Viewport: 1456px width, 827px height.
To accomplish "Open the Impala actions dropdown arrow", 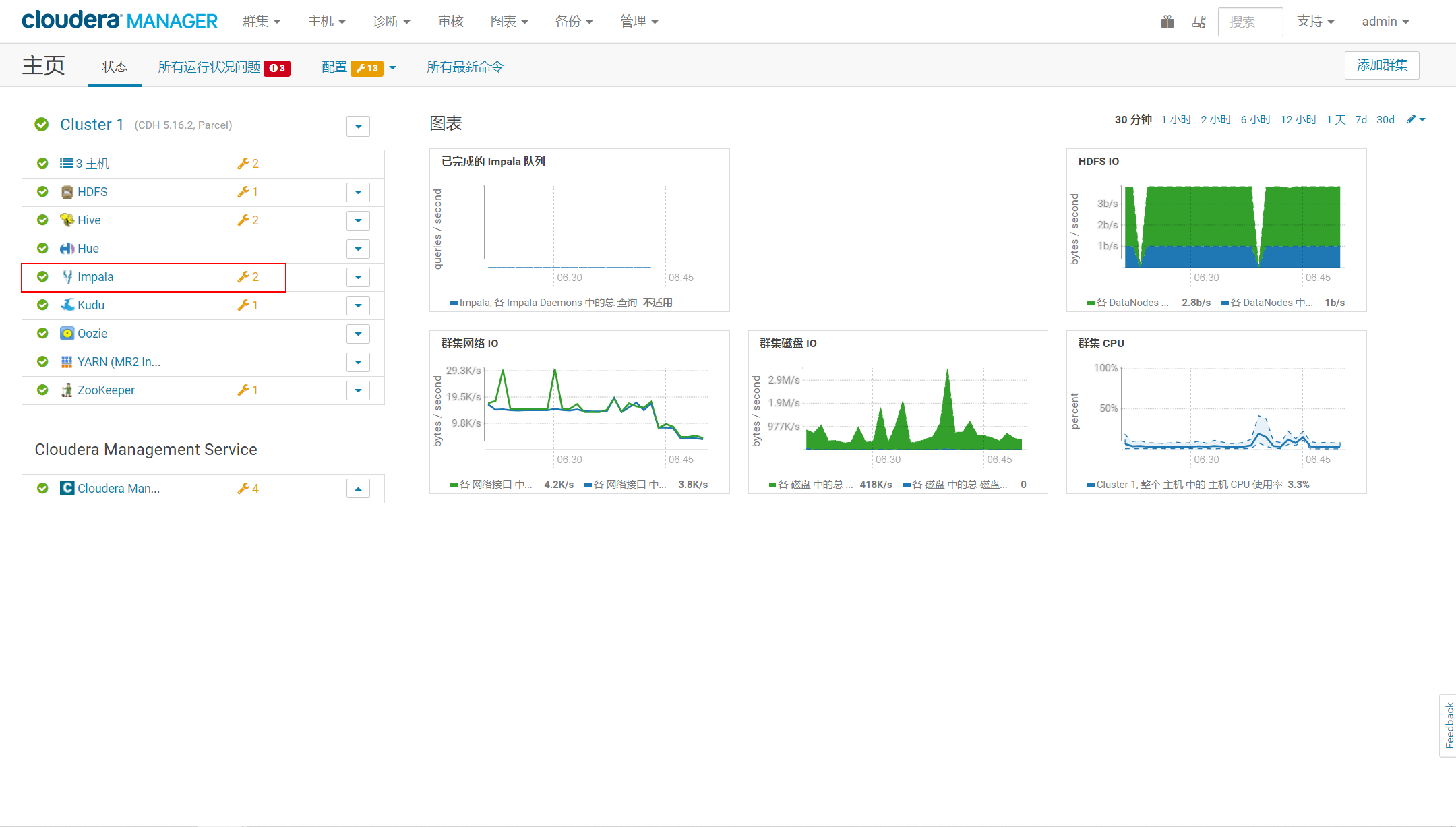I will coord(358,277).
